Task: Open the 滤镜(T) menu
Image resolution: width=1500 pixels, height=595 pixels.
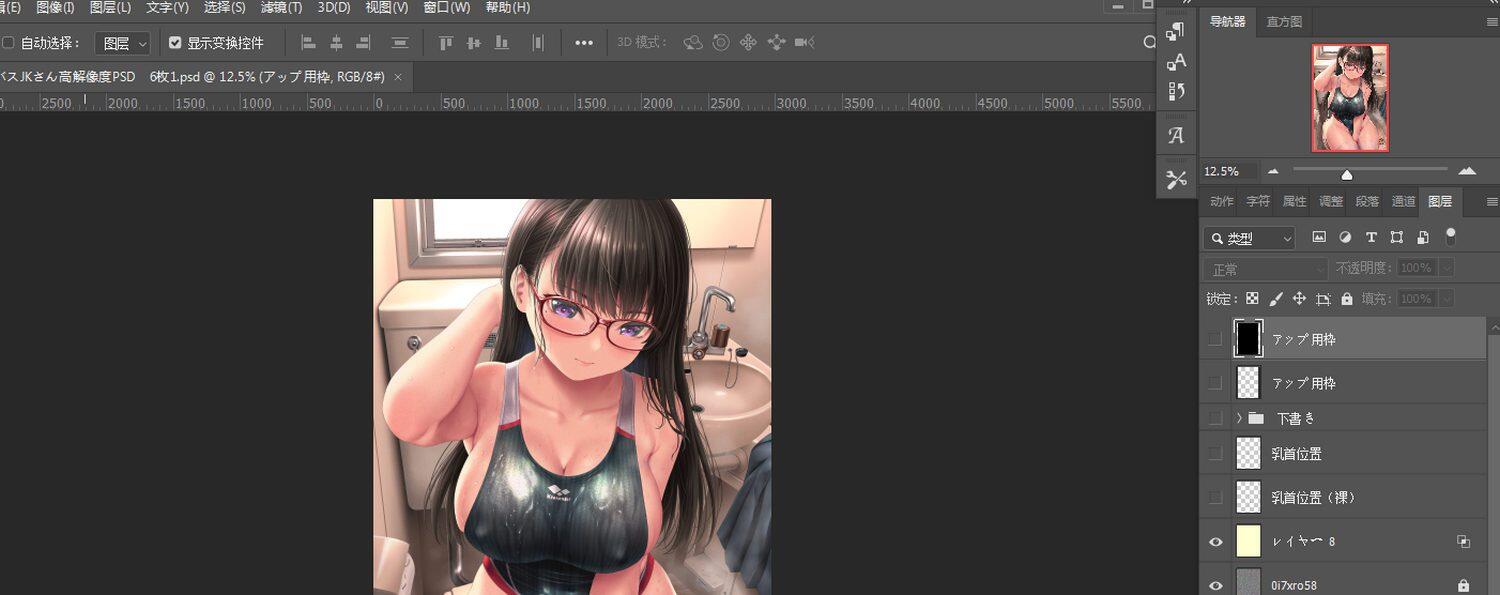Action: point(281,7)
